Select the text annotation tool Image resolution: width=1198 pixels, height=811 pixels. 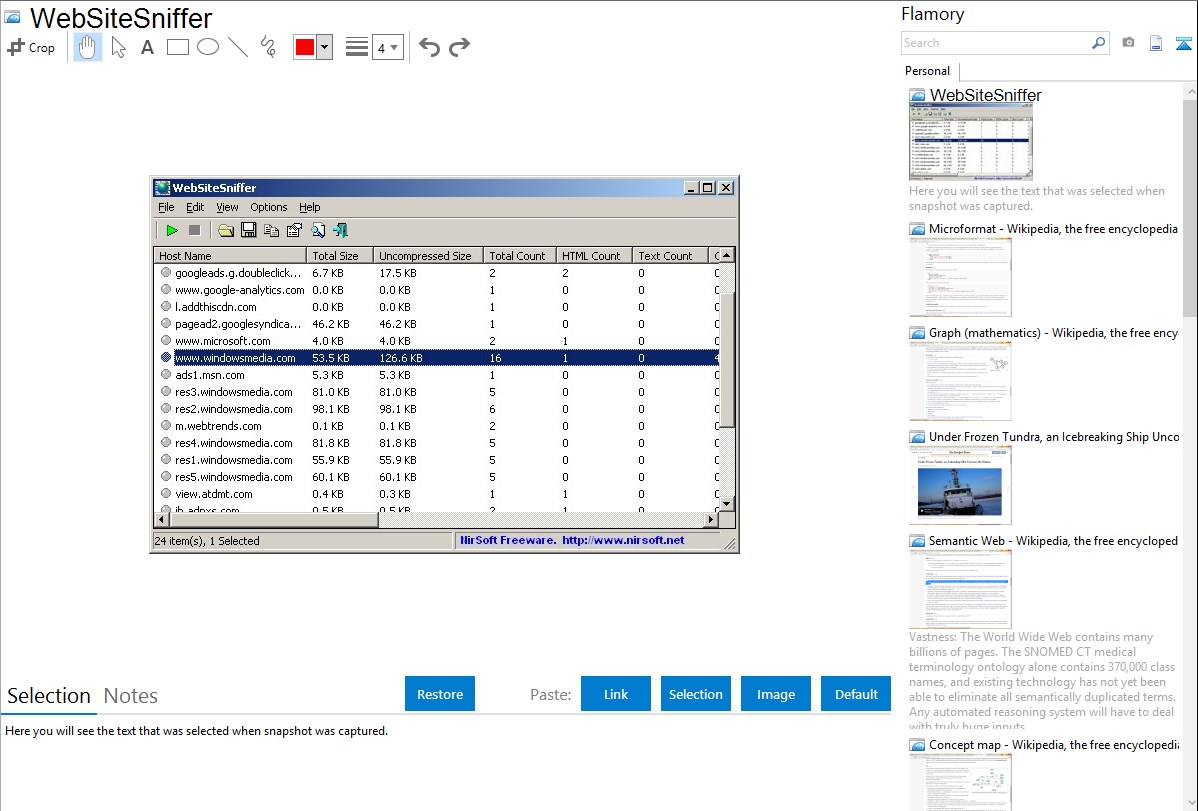click(147, 47)
